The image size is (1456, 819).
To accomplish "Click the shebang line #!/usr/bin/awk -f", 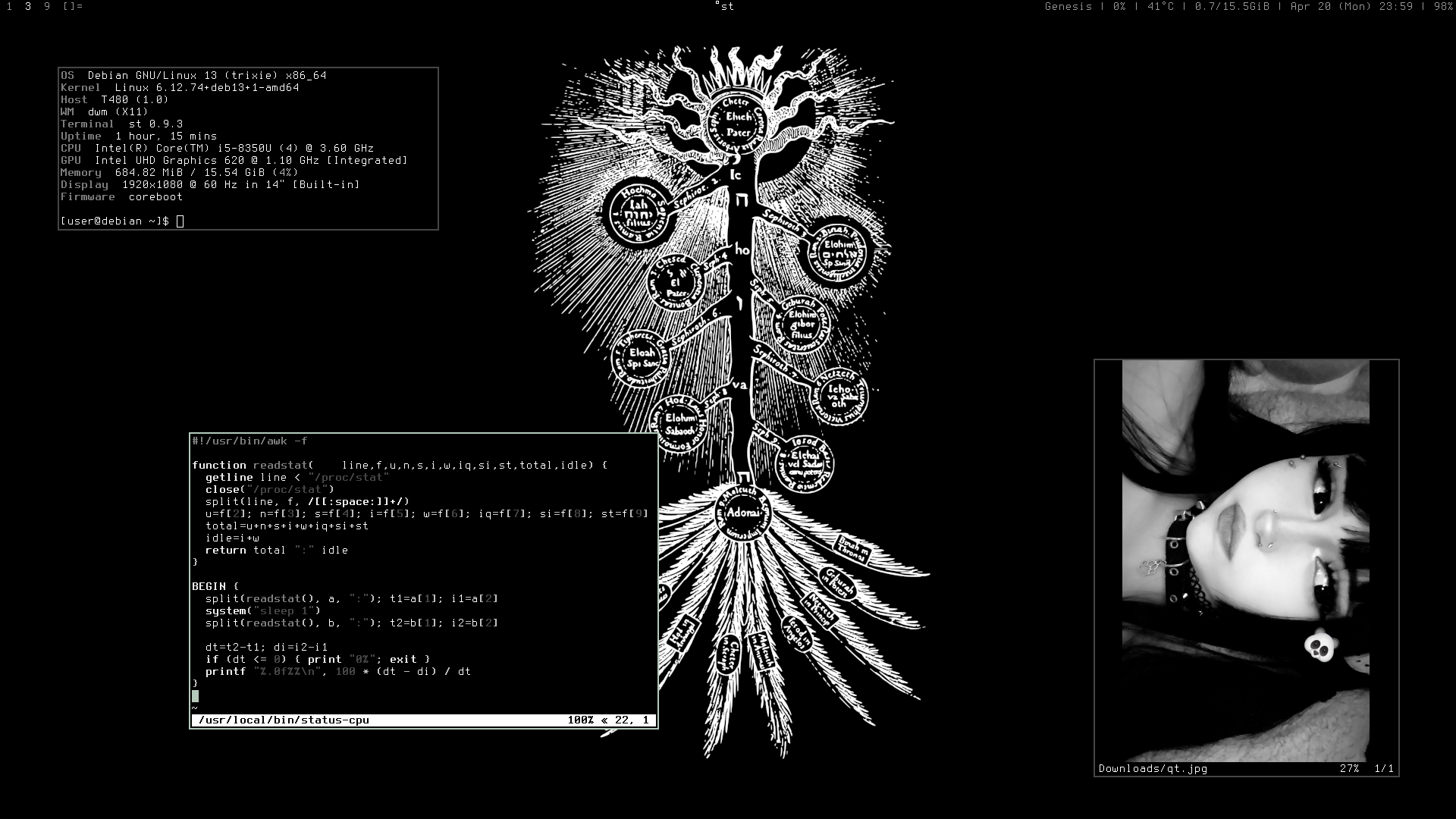I will pos(249,441).
